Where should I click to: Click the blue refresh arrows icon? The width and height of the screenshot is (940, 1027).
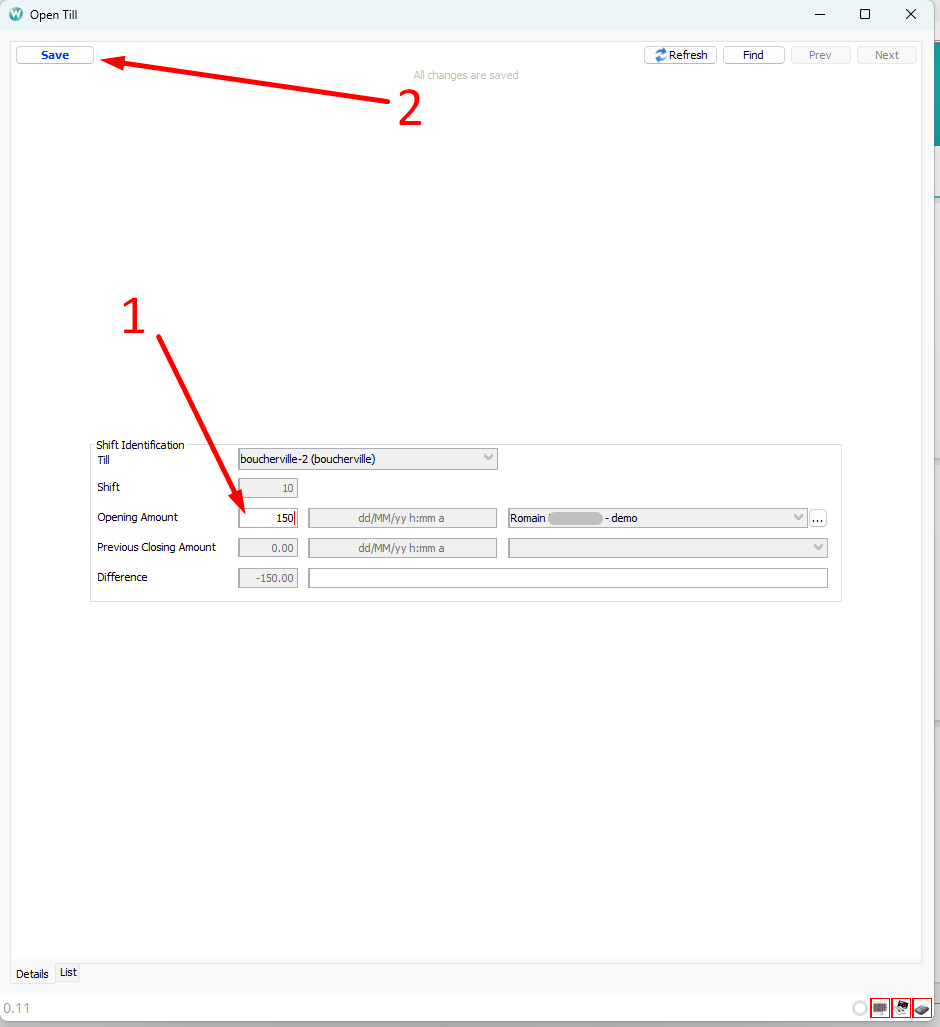tap(659, 55)
